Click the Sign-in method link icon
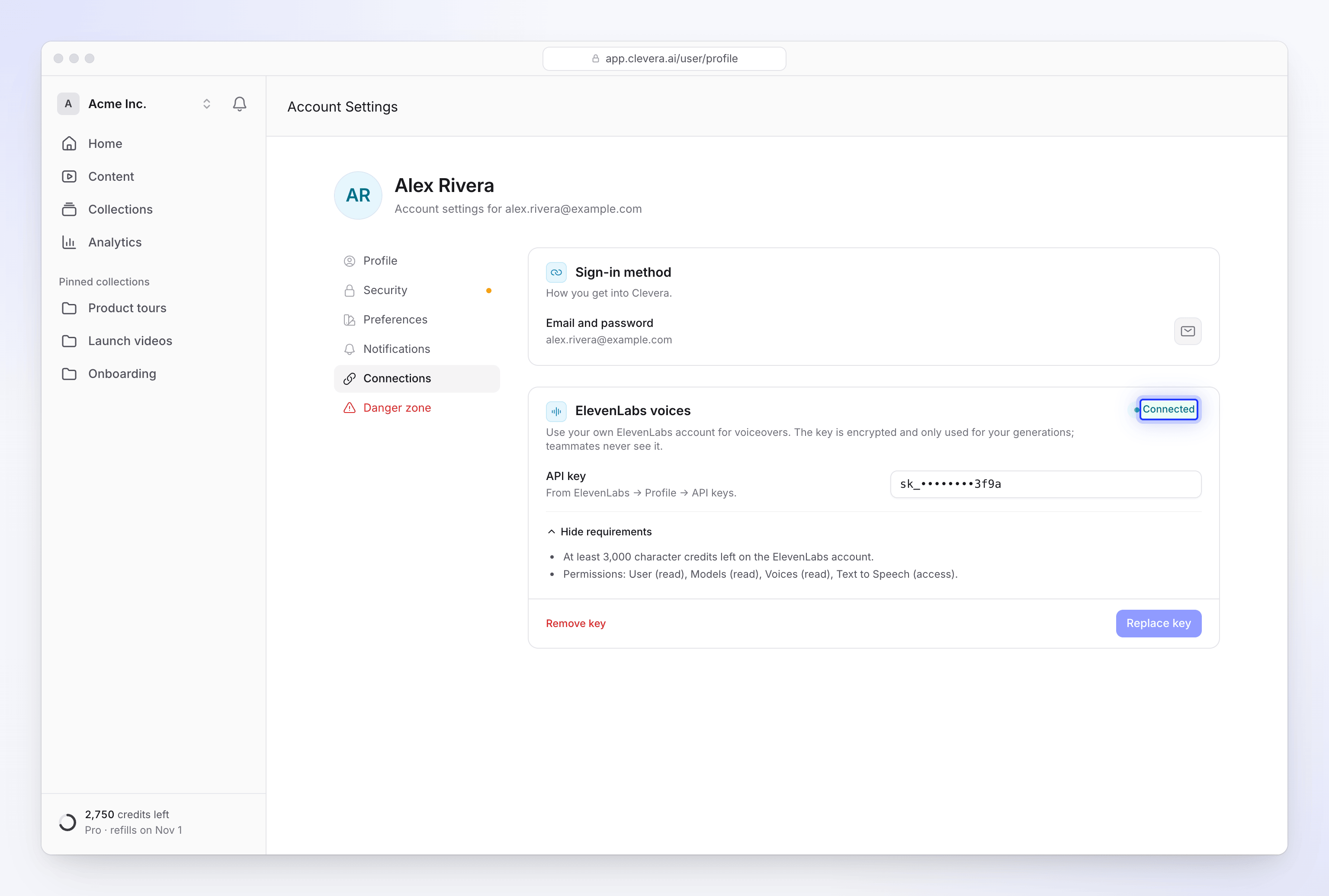This screenshot has width=1329, height=896. pos(556,272)
